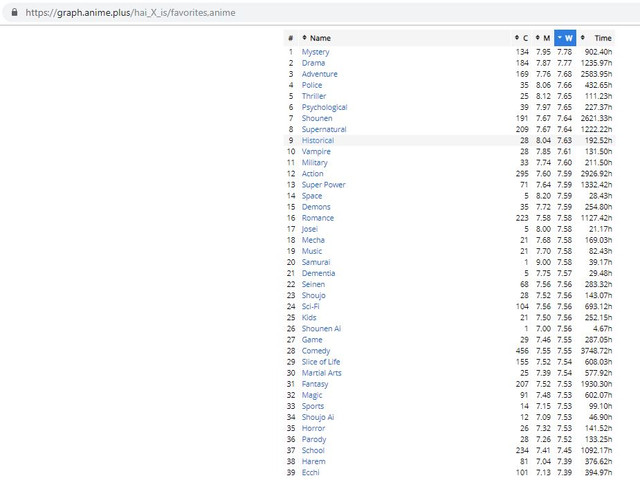Click the # column header

point(290,38)
